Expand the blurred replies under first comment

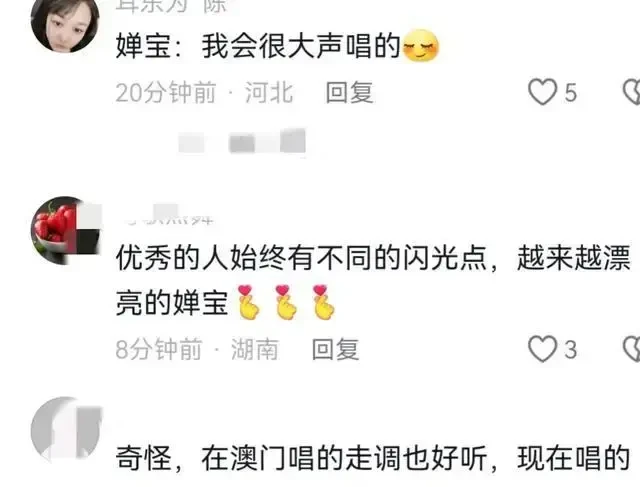[242, 142]
